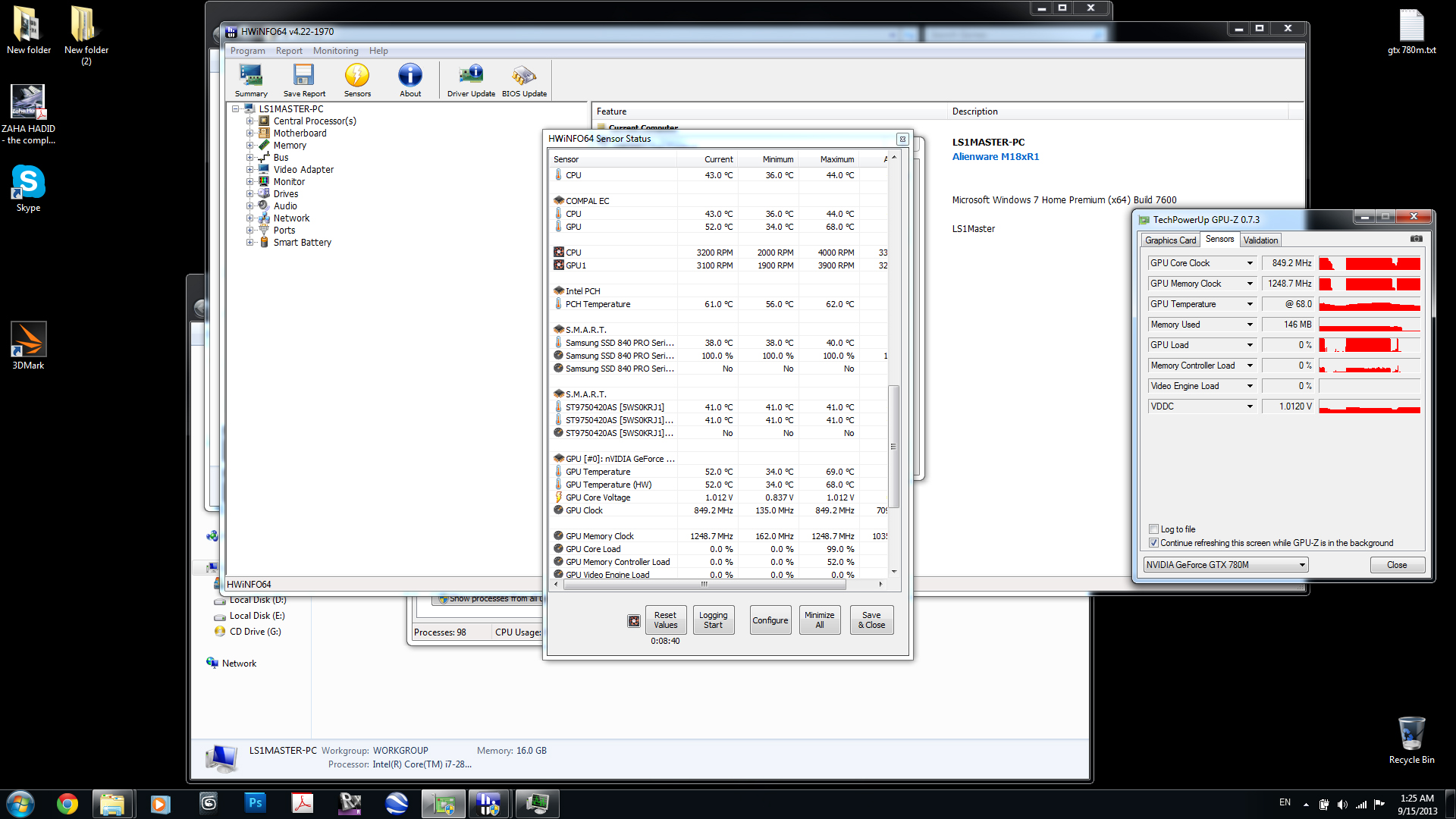Launch BIOS Update from the toolbar
This screenshot has width=1456, height=819.
tap(524, 80)
